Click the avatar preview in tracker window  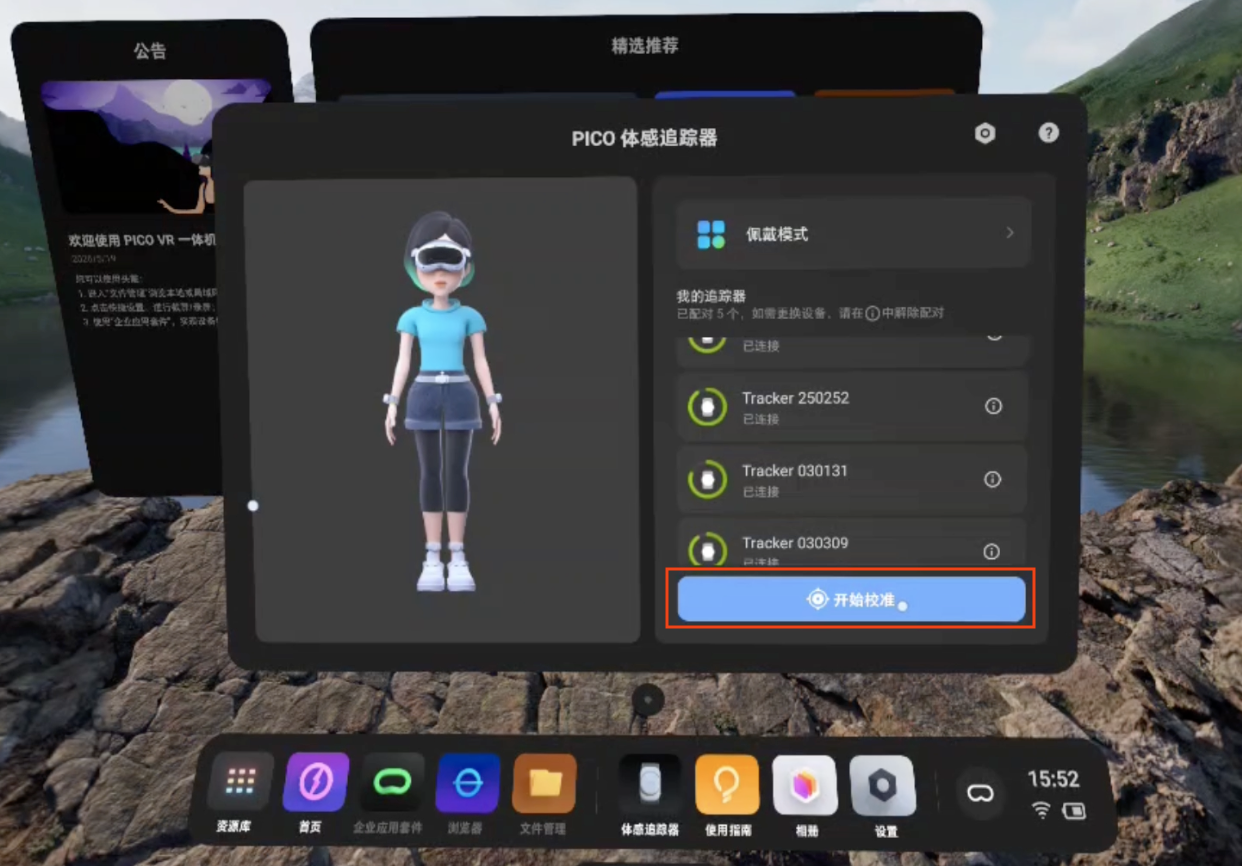coord(441,410)
